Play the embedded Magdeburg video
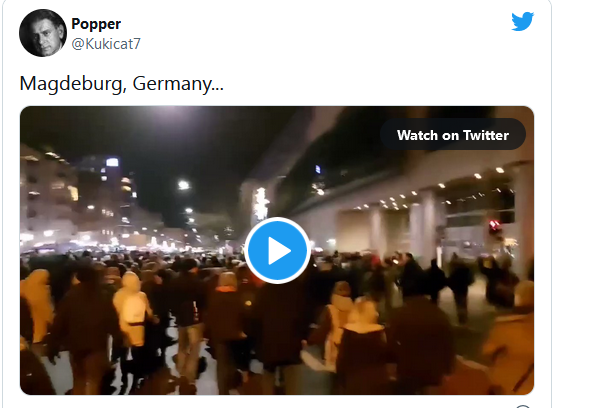The width and height of the screenshot is (593, 408). 278,250
